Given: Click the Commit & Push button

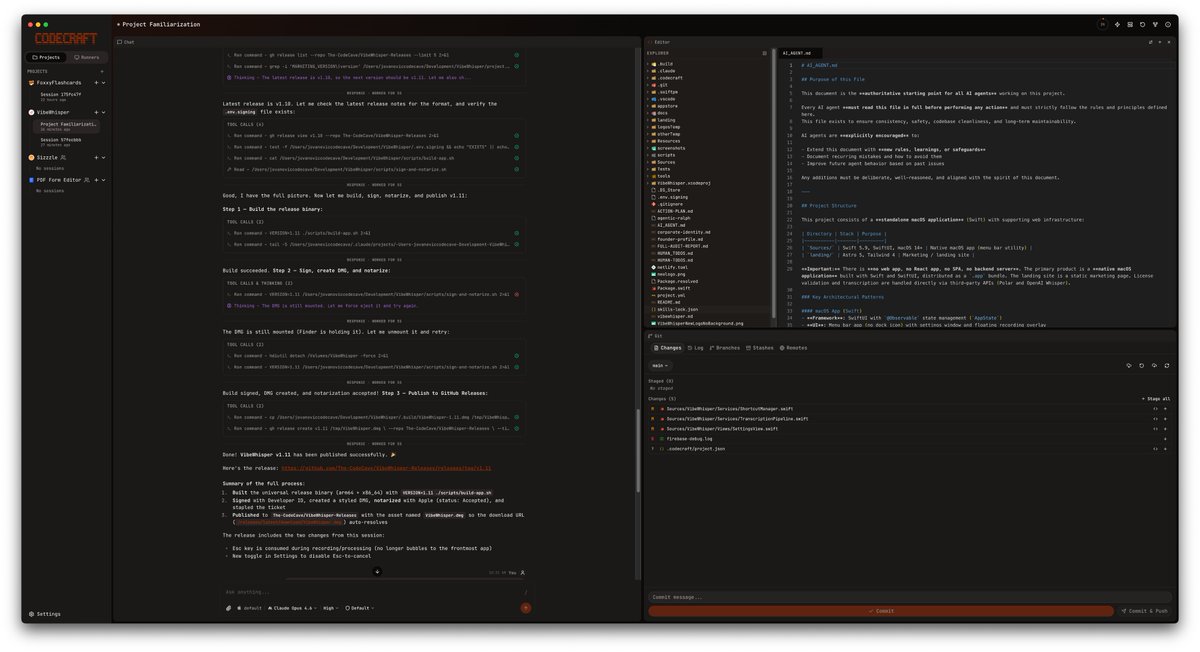Looking at the screenshot, I should (x=1145, y=610).
